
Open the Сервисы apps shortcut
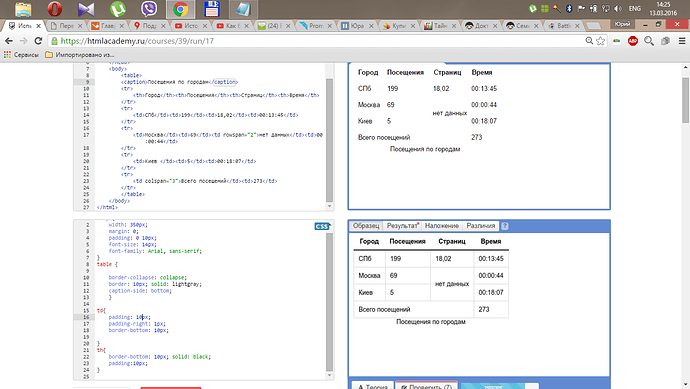point(21,55)
